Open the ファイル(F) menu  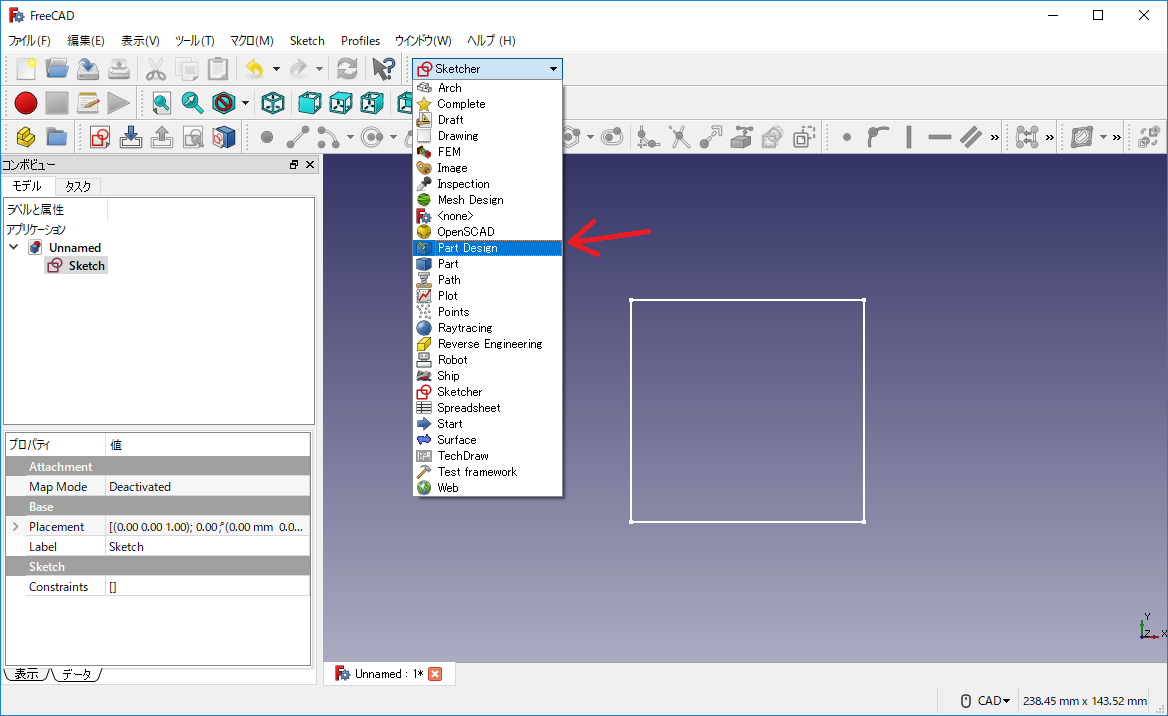[x=30, y=40]
